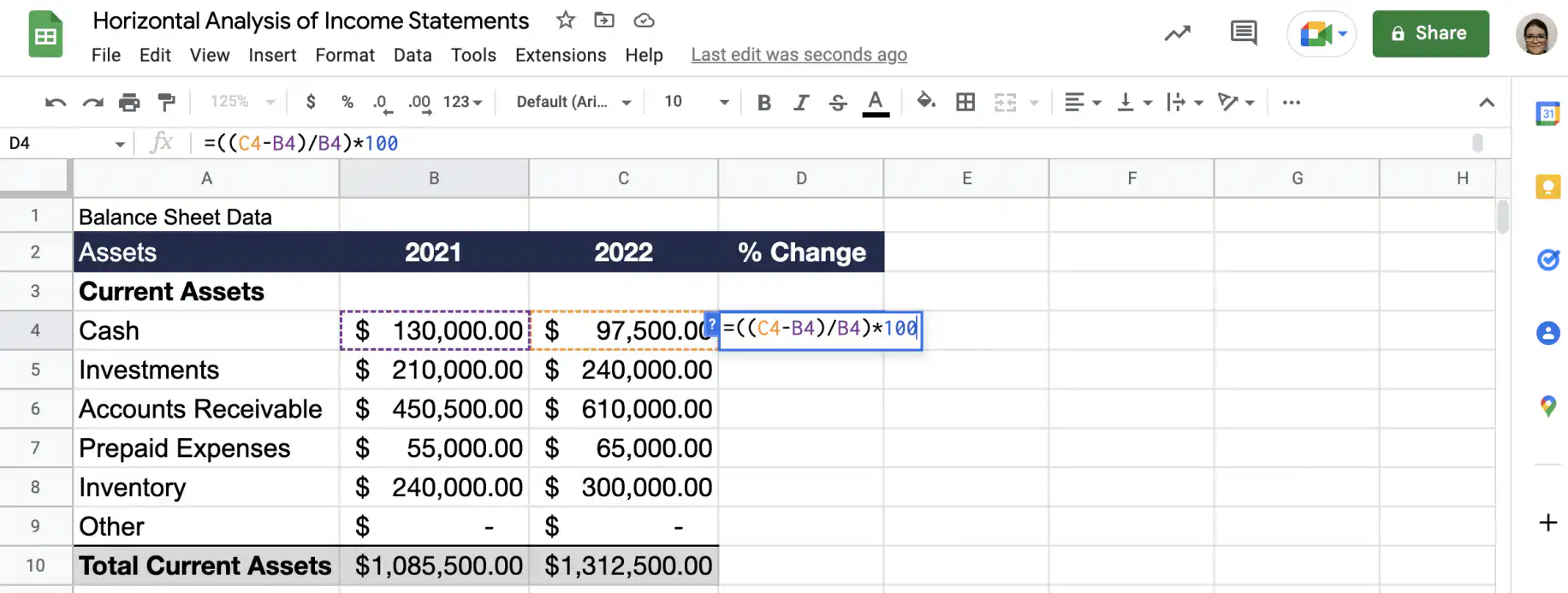Get add-ons with plus icon
Viewport: 1568px width, 593px height.
(1547, 522)
